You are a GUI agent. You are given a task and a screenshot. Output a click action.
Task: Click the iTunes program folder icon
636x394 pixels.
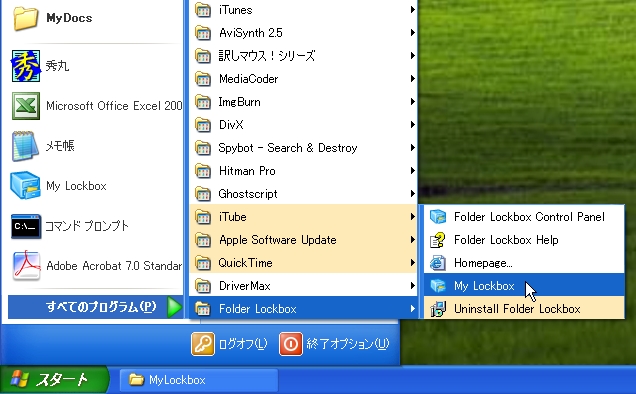203,10
